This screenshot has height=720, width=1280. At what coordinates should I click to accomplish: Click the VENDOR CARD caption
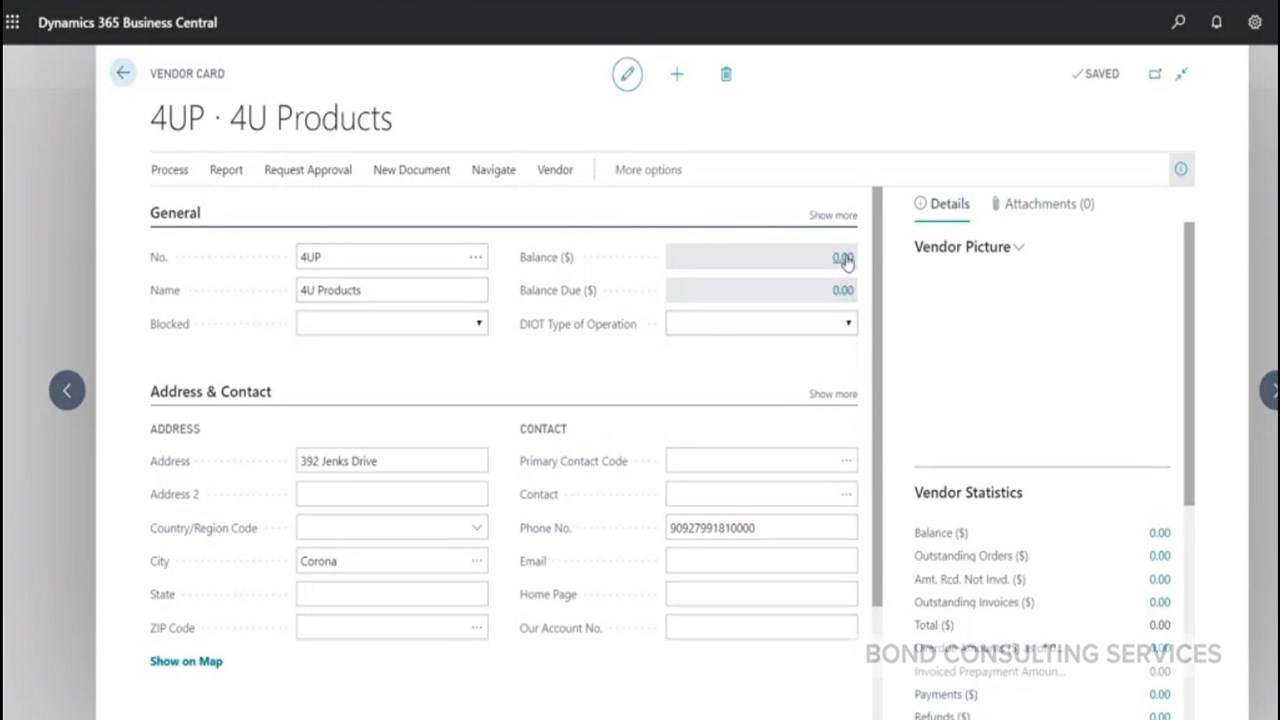point(187,74)
